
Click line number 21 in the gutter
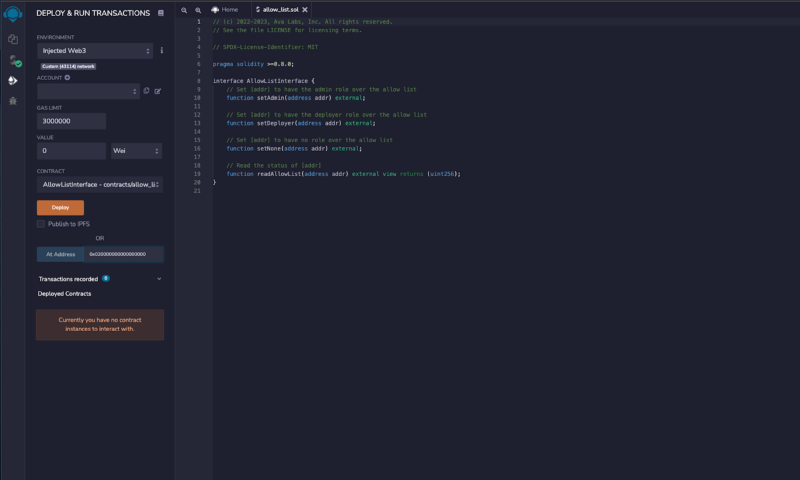(x=197, y=191)
